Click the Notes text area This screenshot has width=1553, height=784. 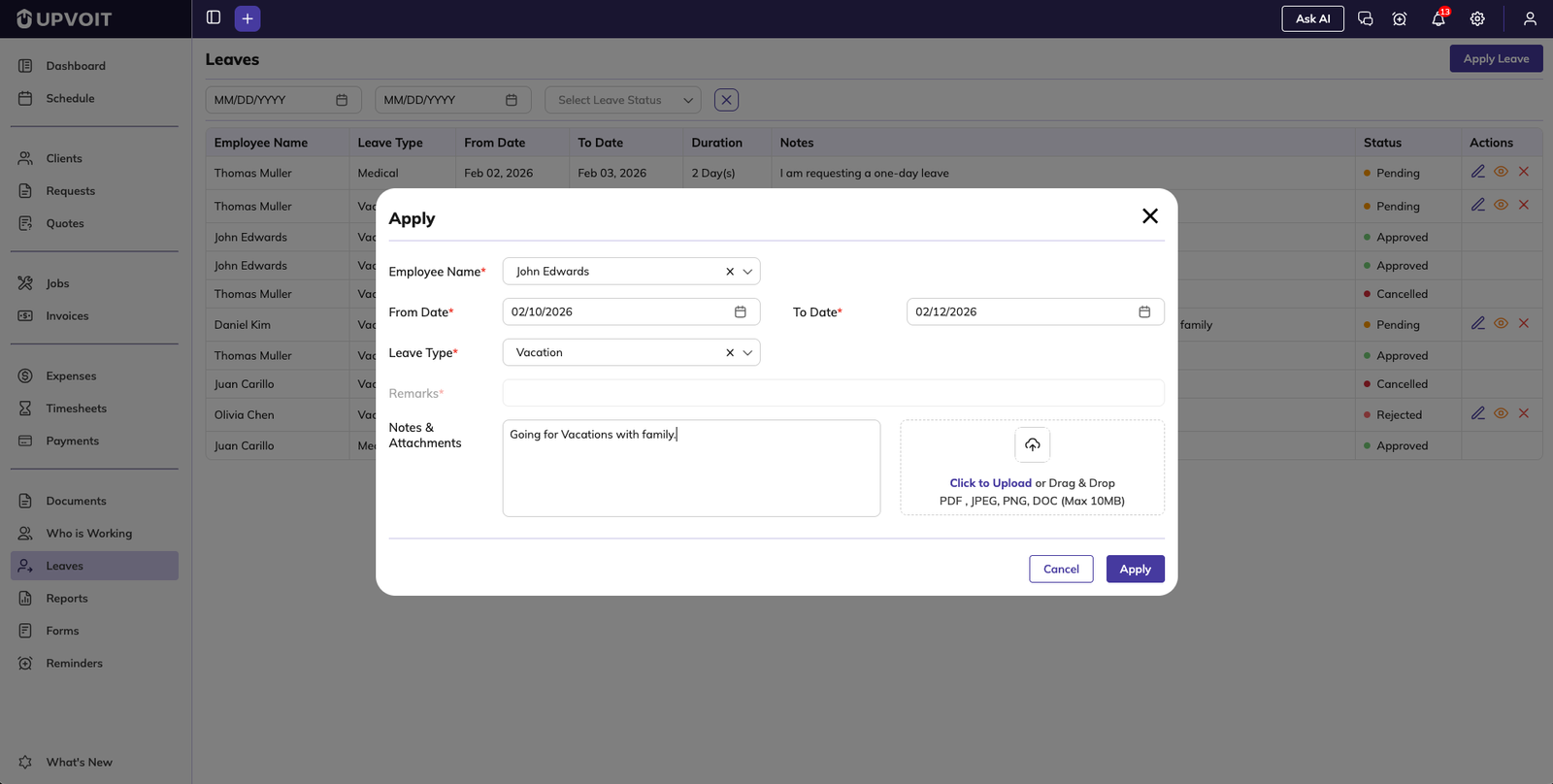click(691, 469)
